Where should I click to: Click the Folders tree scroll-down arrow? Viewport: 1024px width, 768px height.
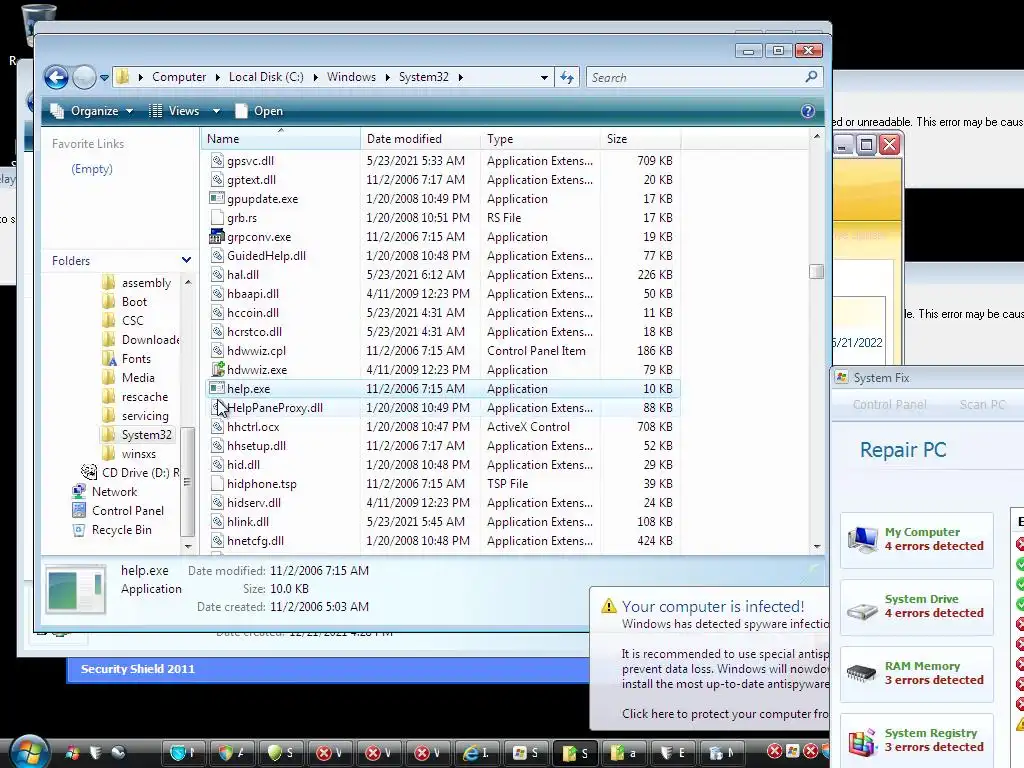[x=188, y=546]
